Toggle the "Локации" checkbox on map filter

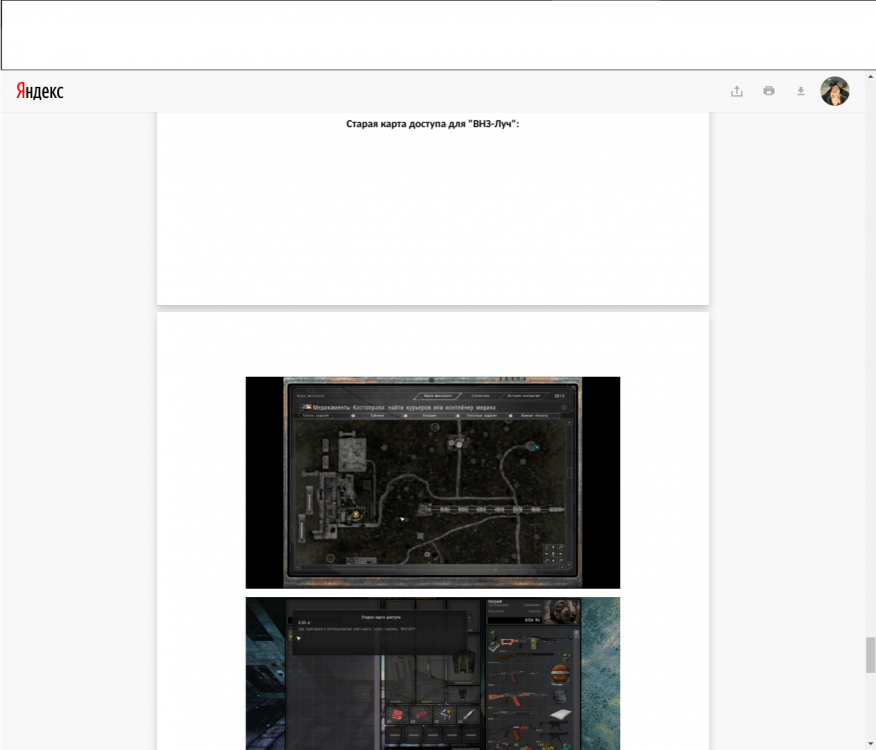tap(424, 416)
